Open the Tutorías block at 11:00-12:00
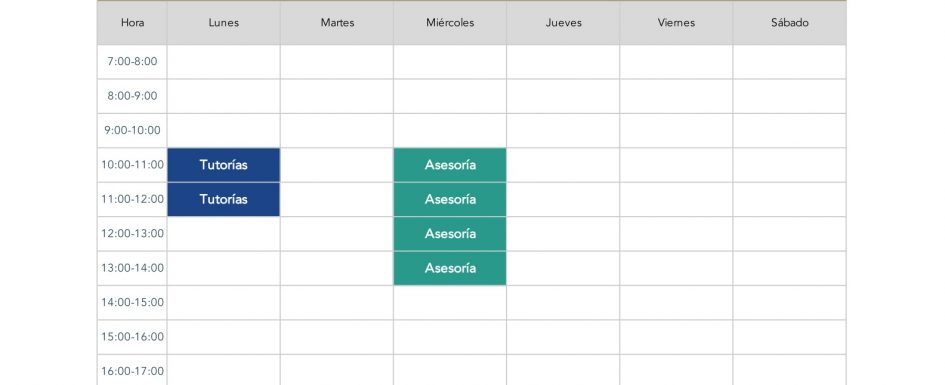 [224, 199]
